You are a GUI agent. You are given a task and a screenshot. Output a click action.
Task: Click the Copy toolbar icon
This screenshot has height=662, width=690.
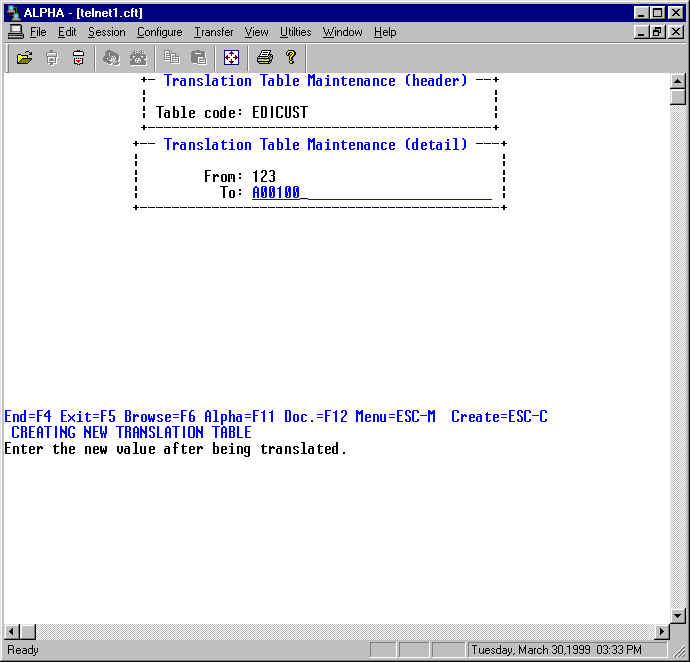click(172, 58)
